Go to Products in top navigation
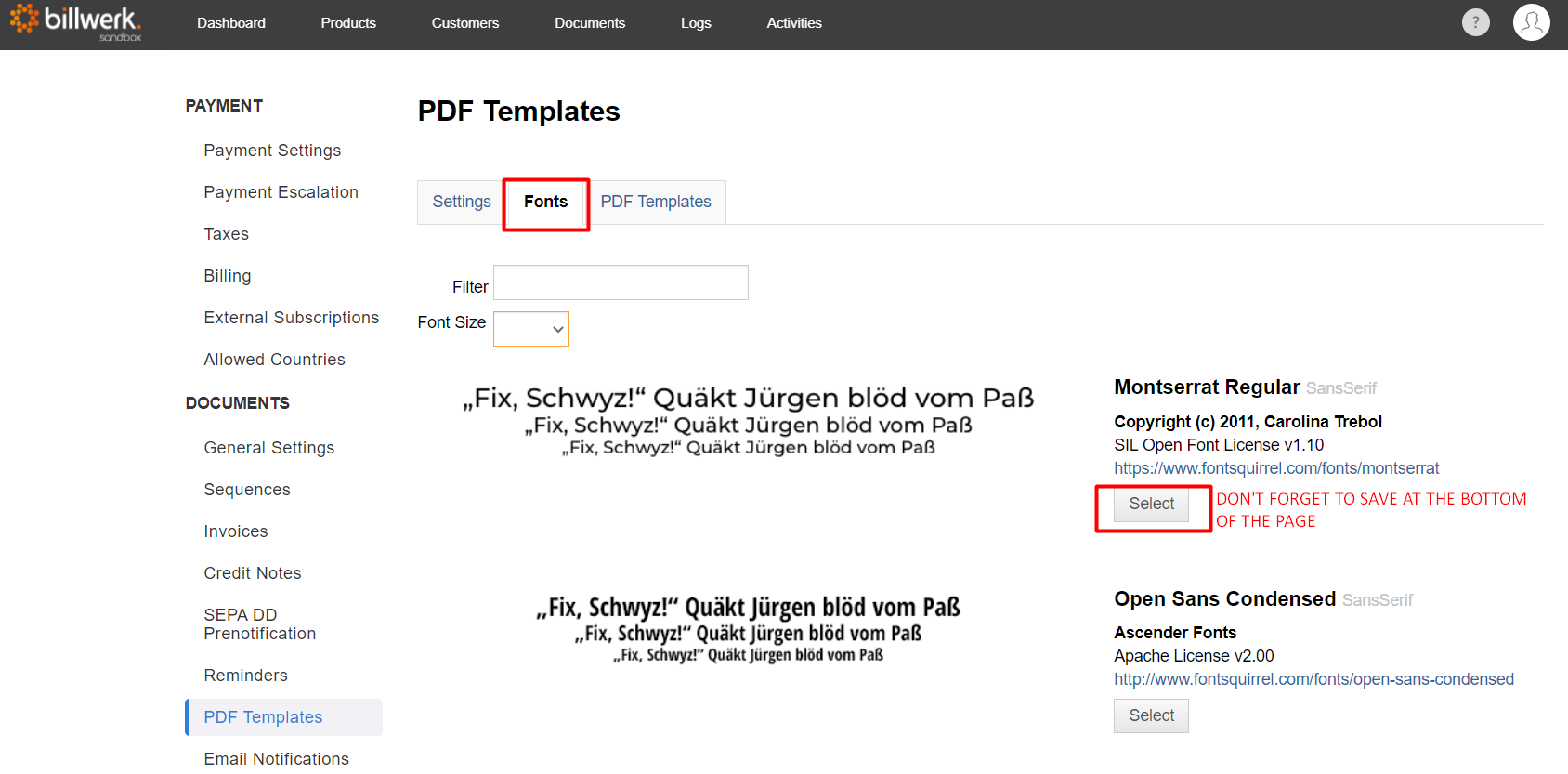Viewport: 1568px width, 774px height. tap(348, 23)
